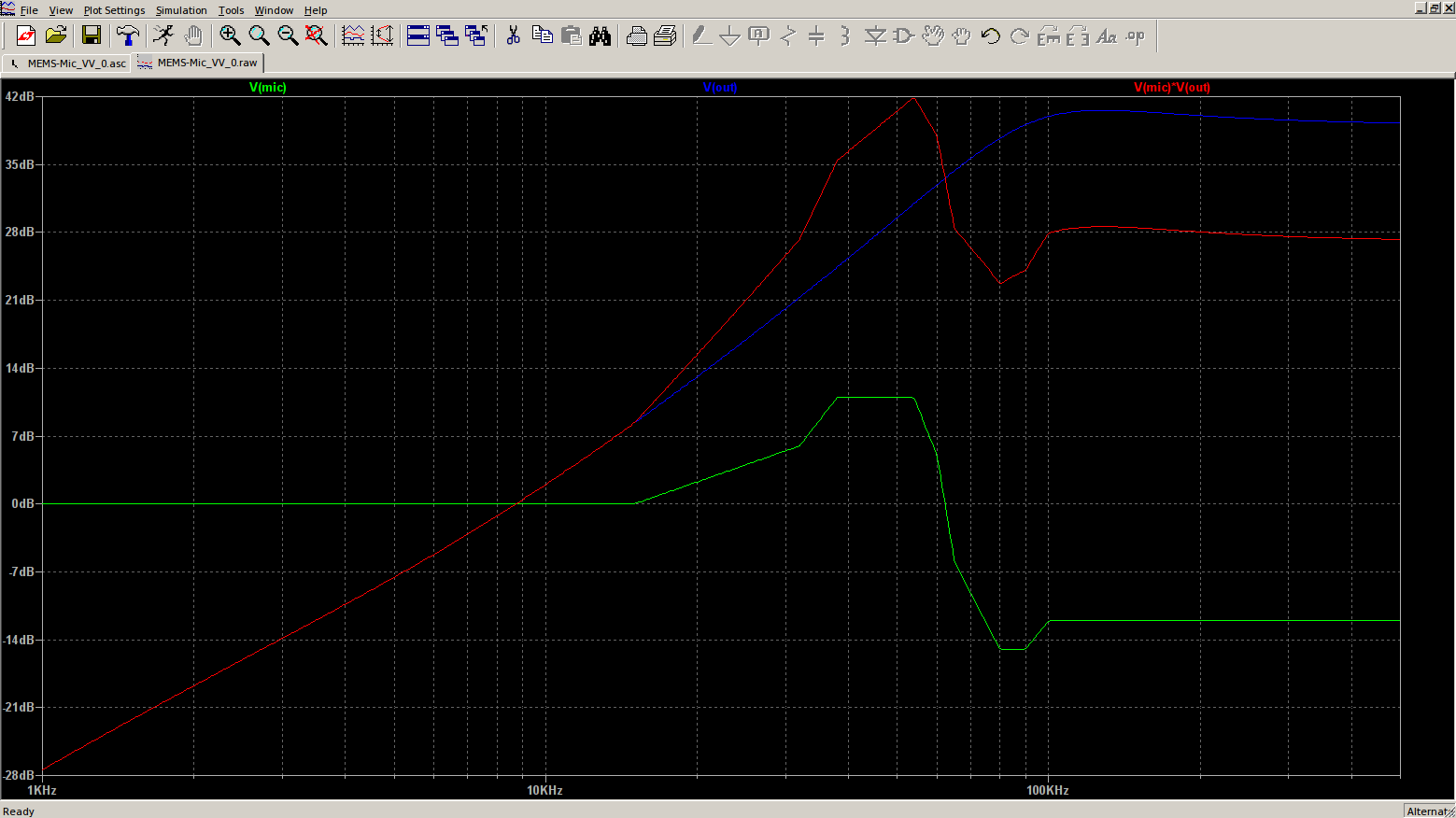Viewport: 1456px width, 818px height.
Task: Click the Pan magnifier icon
Action: (x=259, y=35)
